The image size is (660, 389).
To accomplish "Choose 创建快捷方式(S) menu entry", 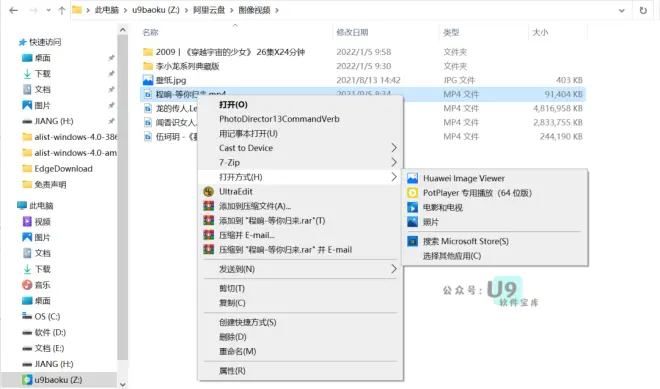I will click(x=248, y=322).
